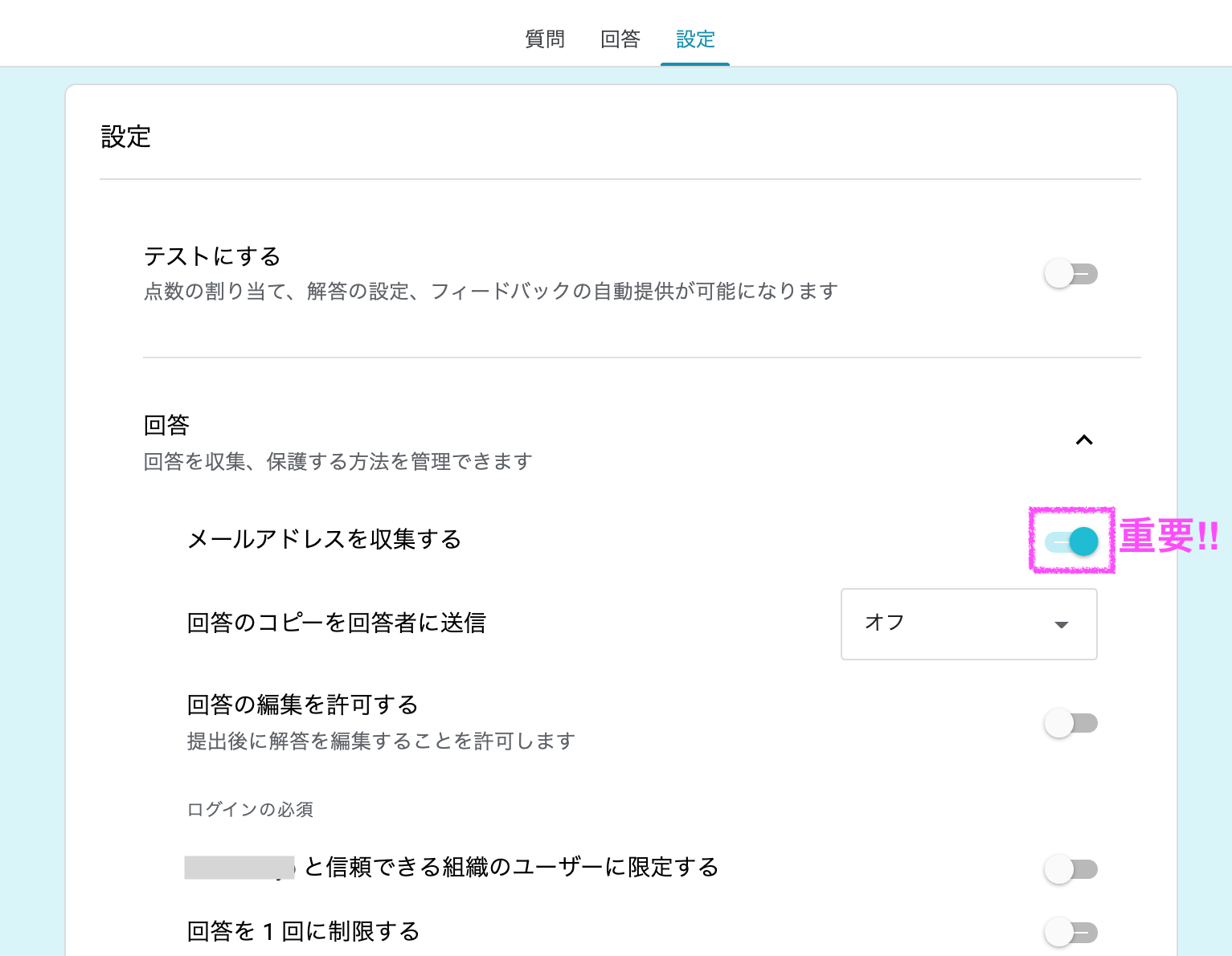Enable 回答の編集を許可する toggle
Viewport: 1232px width, 956px height.
point(1070,723)
